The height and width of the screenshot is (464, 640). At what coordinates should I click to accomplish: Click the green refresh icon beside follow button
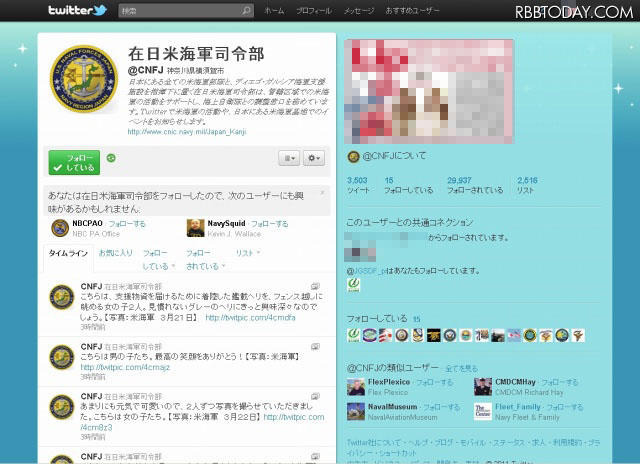click(111, 158)
